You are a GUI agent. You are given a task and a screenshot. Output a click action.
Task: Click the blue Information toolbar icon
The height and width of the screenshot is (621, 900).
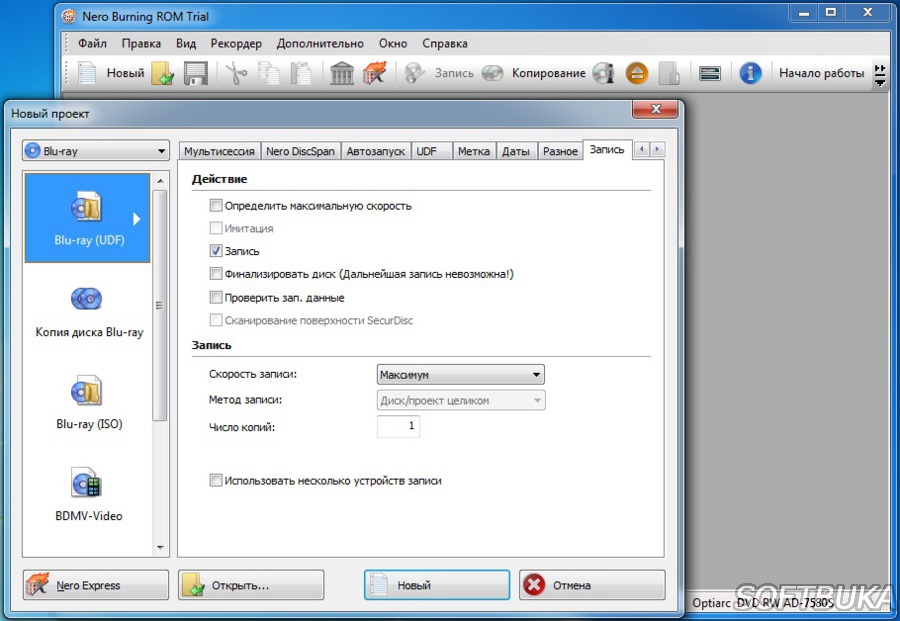pyautogui.click(x=750, y=73)
